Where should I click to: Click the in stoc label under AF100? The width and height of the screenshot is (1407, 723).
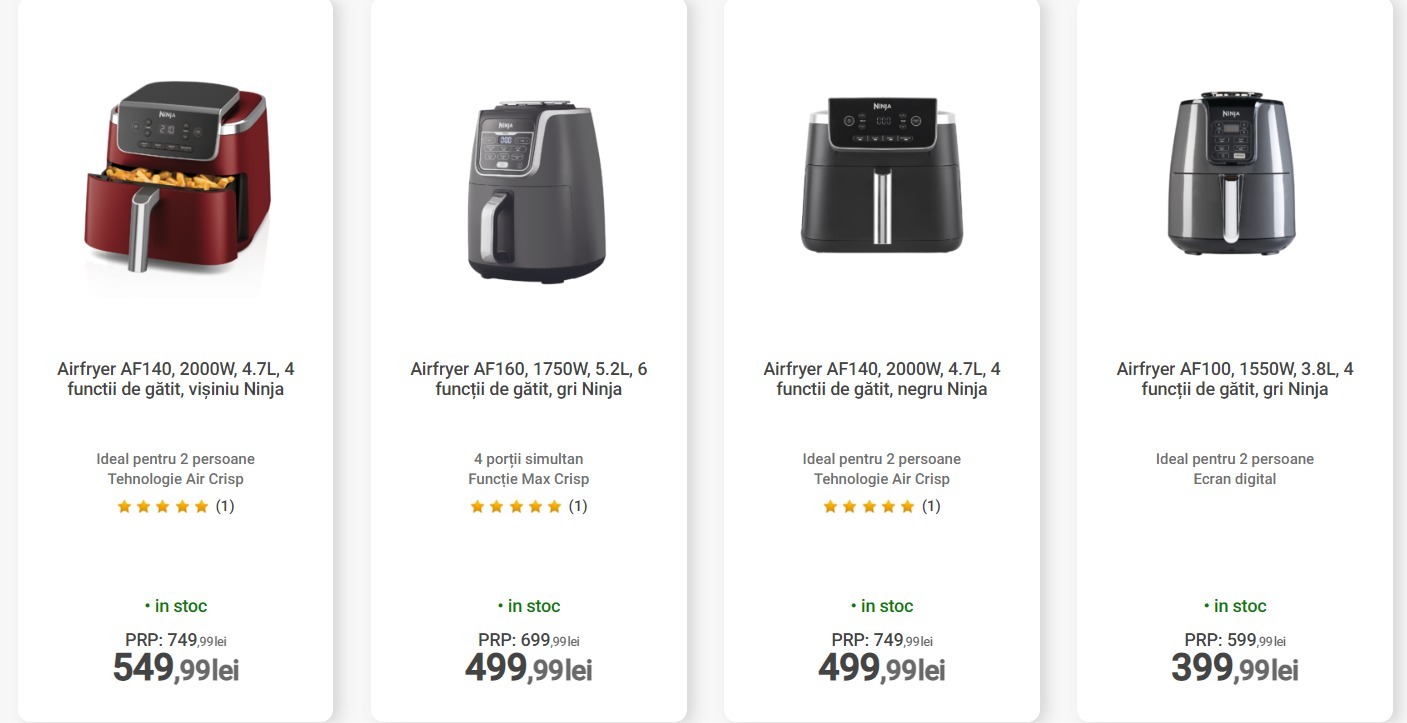click(x=1235, y=606)
